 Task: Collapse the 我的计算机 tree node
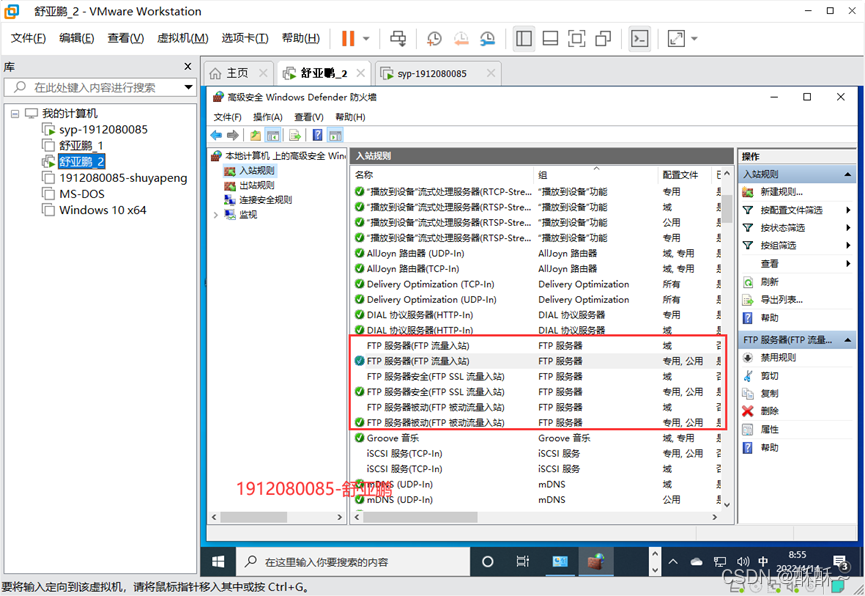tap(15, 114)
